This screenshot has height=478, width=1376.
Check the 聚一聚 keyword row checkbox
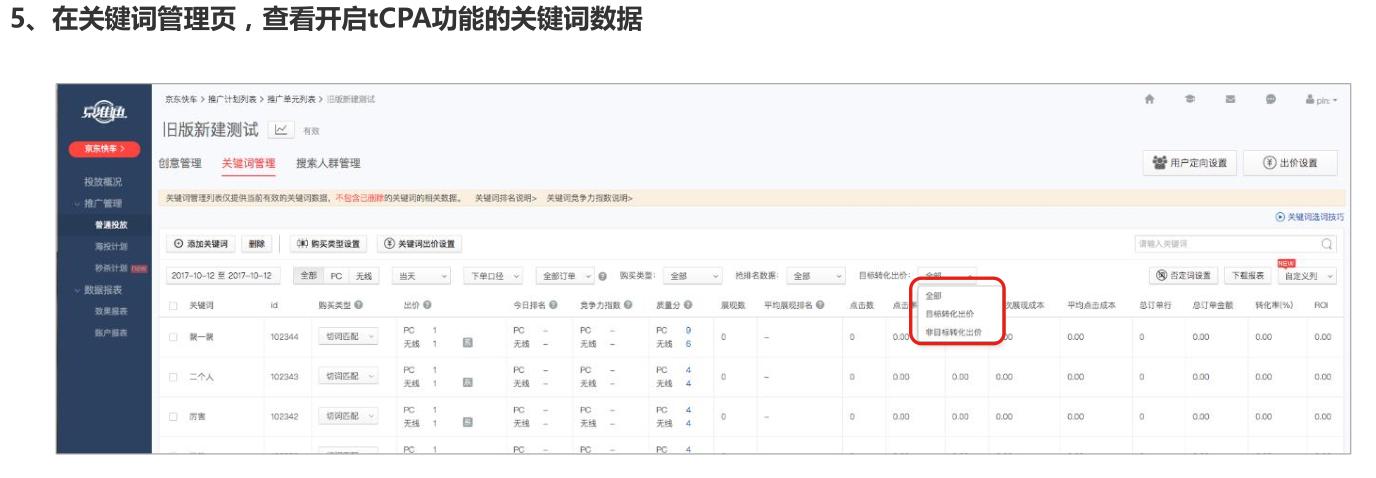point(174,338)
